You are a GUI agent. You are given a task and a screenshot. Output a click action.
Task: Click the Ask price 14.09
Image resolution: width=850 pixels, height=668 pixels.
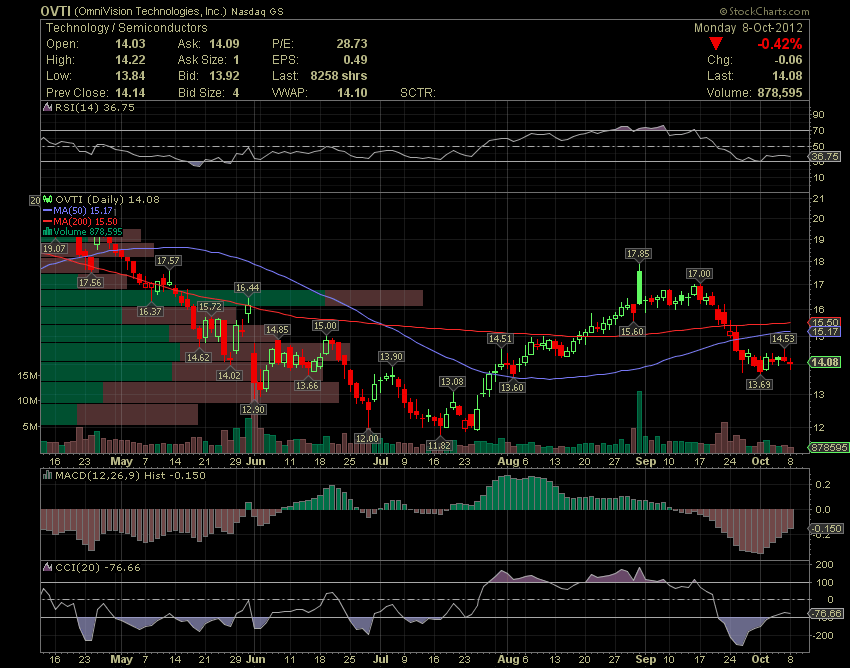click(224, 44)
